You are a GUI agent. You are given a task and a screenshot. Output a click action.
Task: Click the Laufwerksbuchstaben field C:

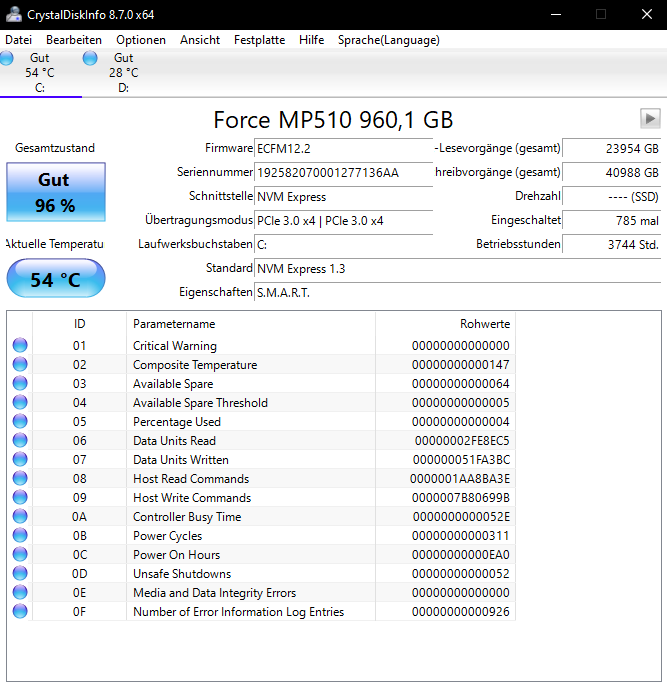click(343, 244)
